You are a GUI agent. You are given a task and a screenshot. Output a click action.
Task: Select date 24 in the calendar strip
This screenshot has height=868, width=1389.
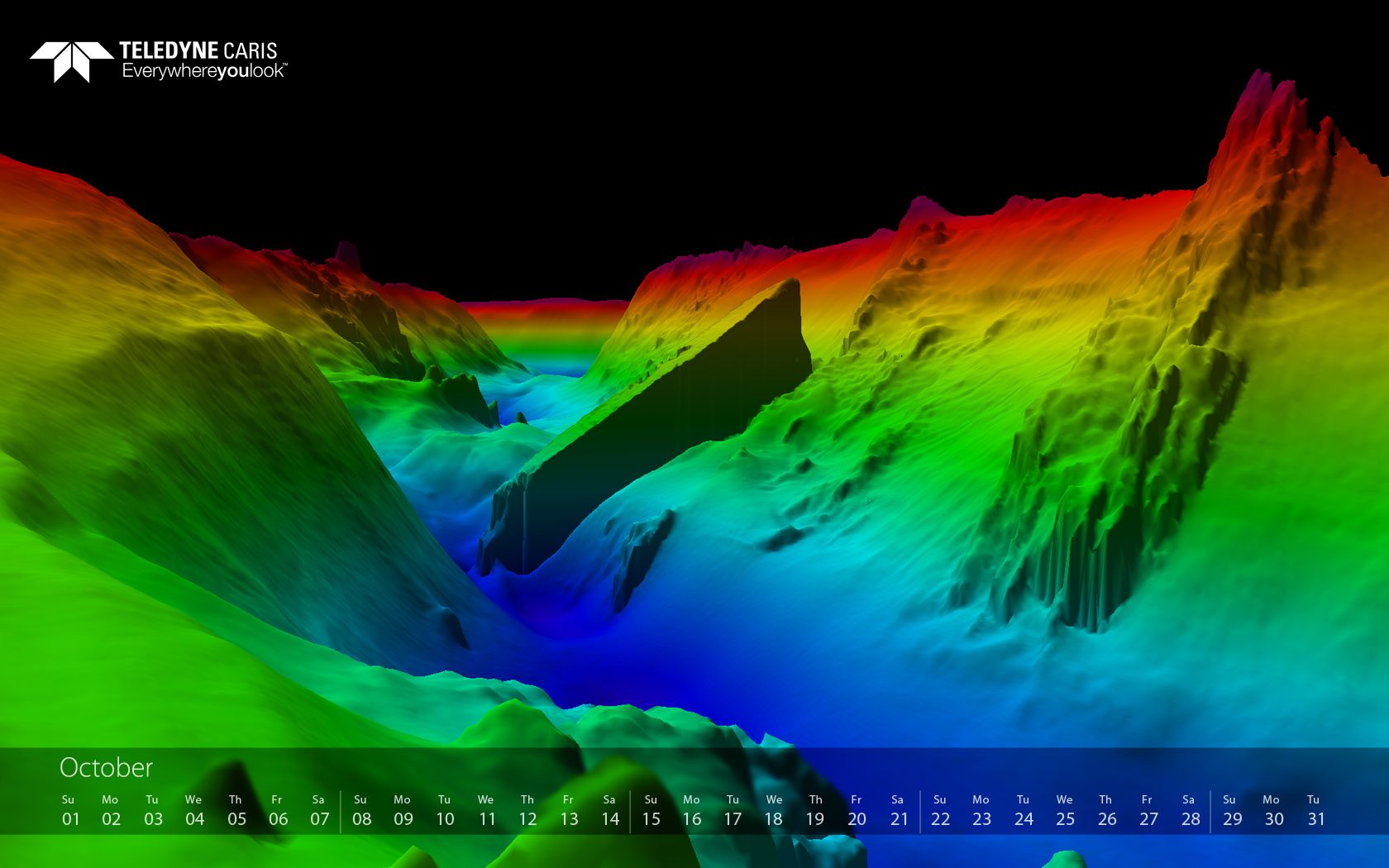coord(1024,819)
